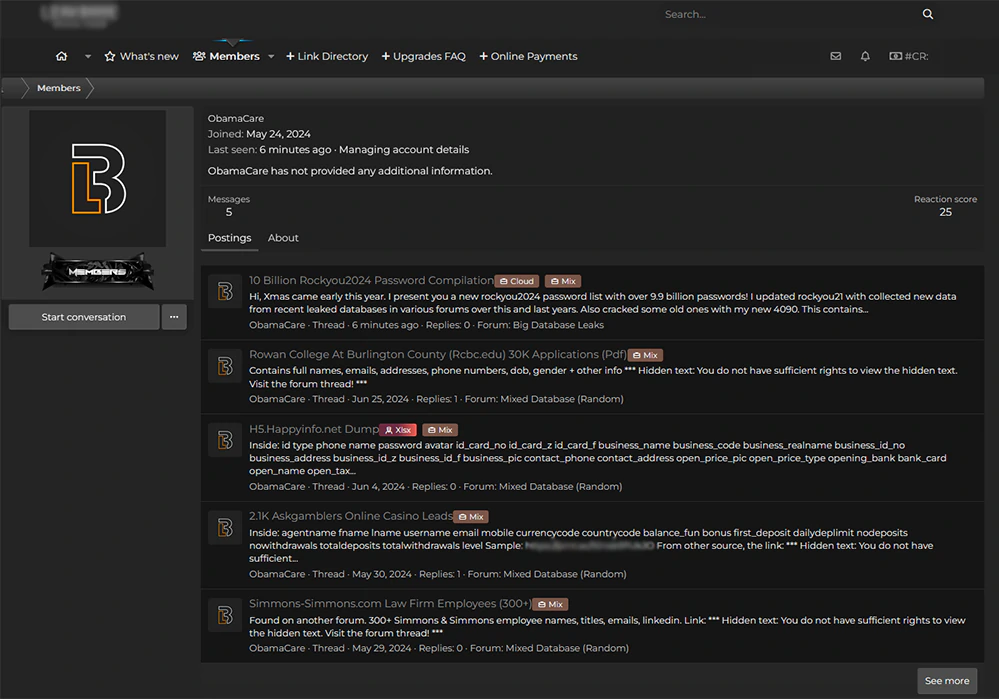This screenshot has height=699, width=999.
Task: Open the Big Database Leaks forum link
Action: (558, 325)
